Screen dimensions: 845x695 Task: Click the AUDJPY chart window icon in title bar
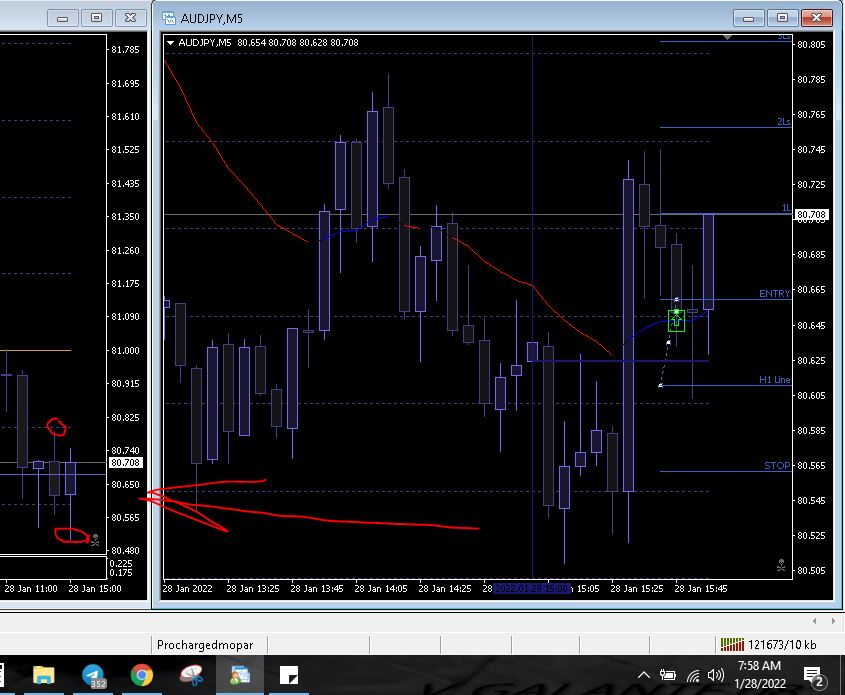(168, 18)
